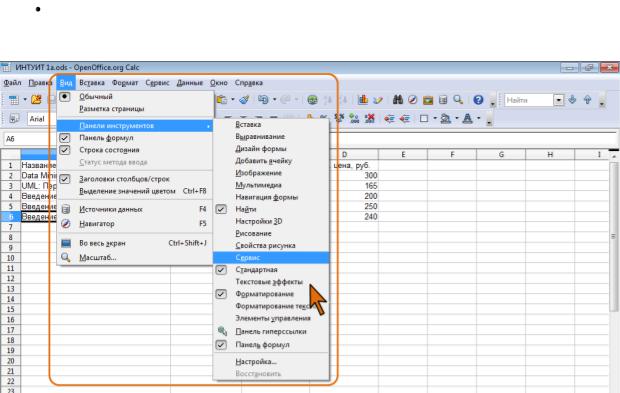Click the A6 Name Box field
The image size is (620, 393).
(x=30, y=139)
